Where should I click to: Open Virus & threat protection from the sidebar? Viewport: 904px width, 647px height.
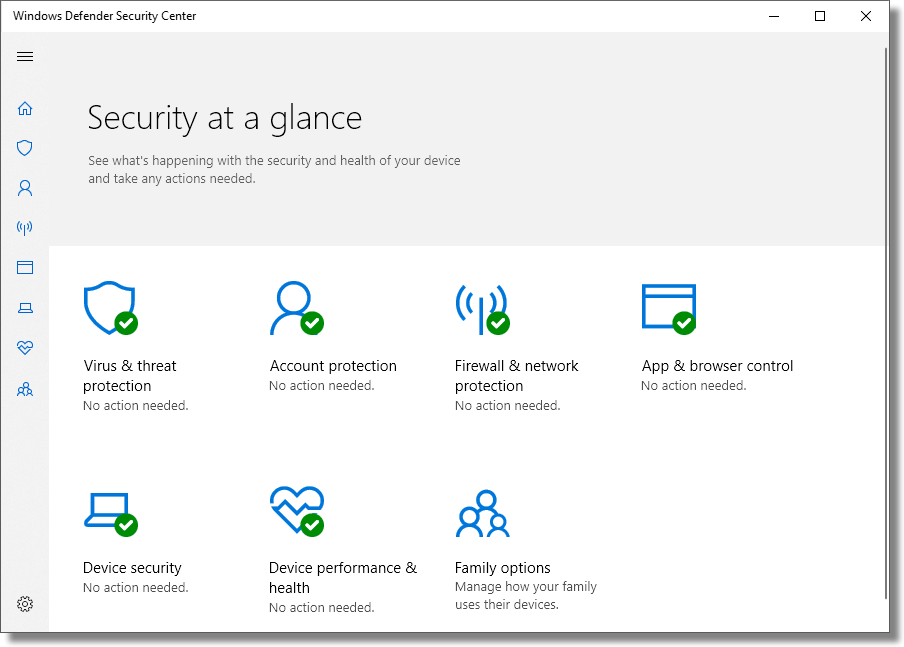click(x=24, y=148)
